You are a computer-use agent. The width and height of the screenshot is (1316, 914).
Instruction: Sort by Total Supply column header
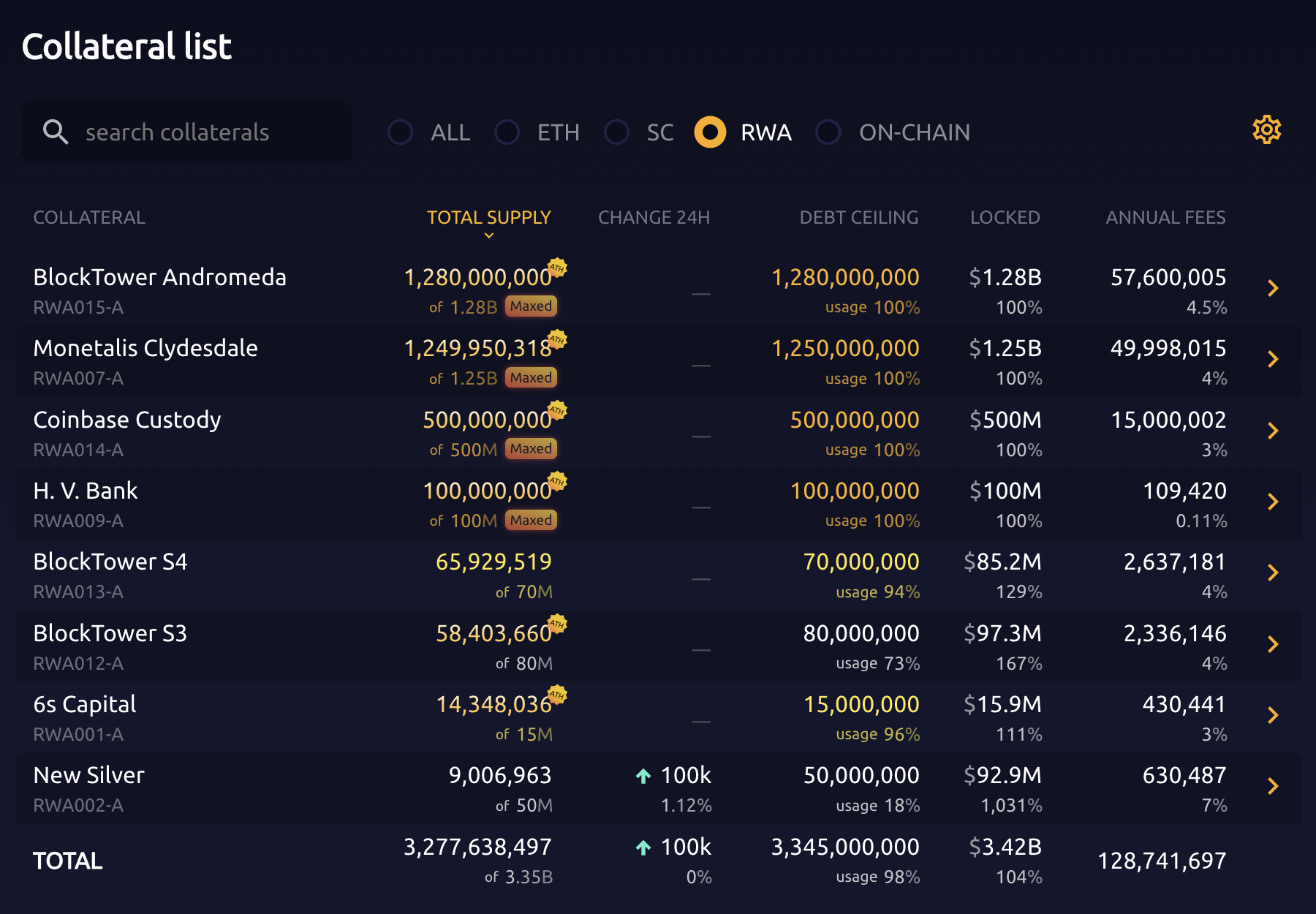tap(488, 218)
